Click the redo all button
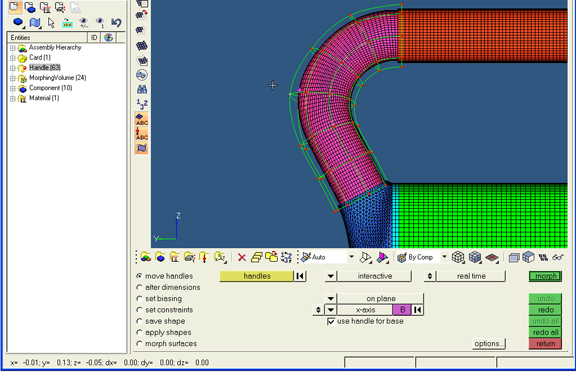The height and width of the screenshot is (372, 576). (x=546, y=332)
